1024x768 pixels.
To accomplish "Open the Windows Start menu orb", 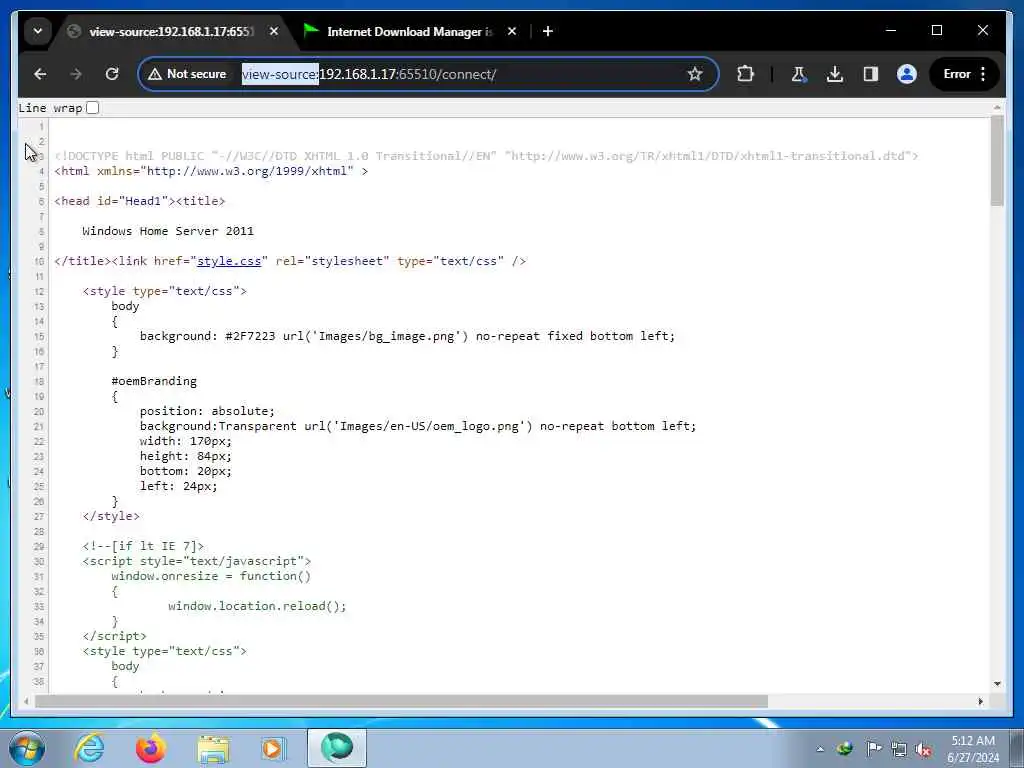I will pyautogui.click(x=26, y=748).
